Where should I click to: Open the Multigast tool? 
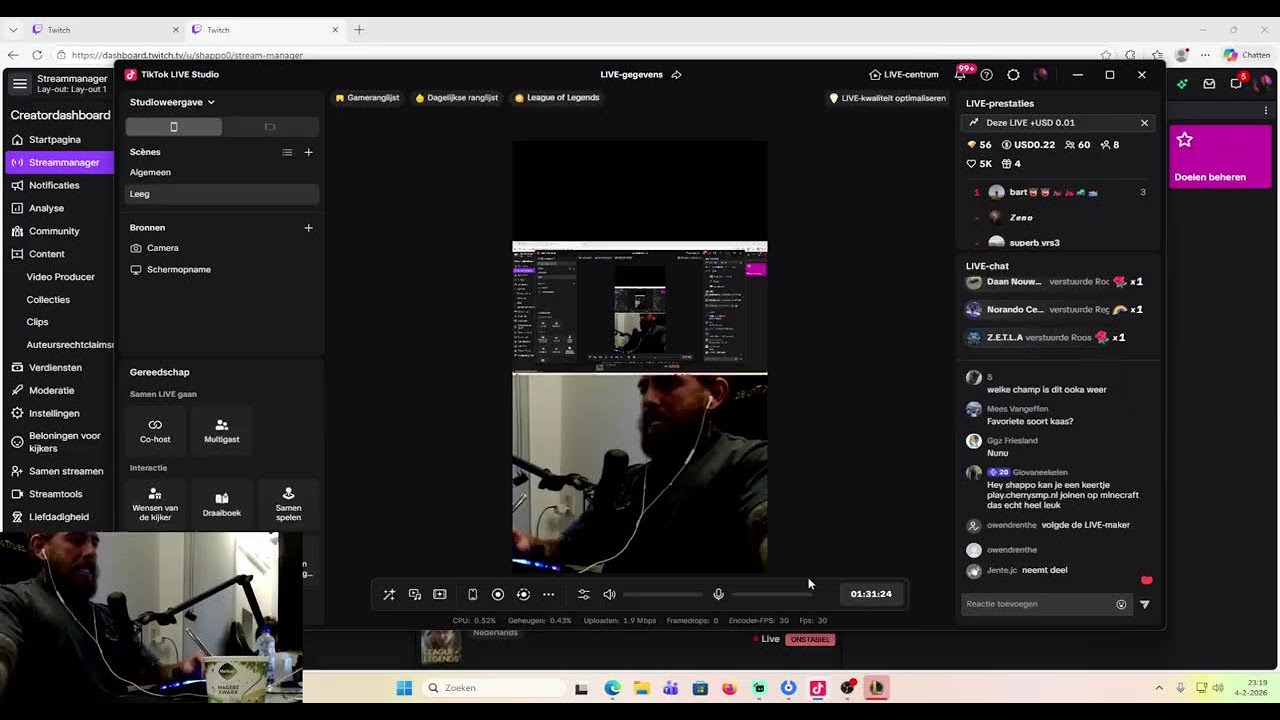[x=222, y=430]
